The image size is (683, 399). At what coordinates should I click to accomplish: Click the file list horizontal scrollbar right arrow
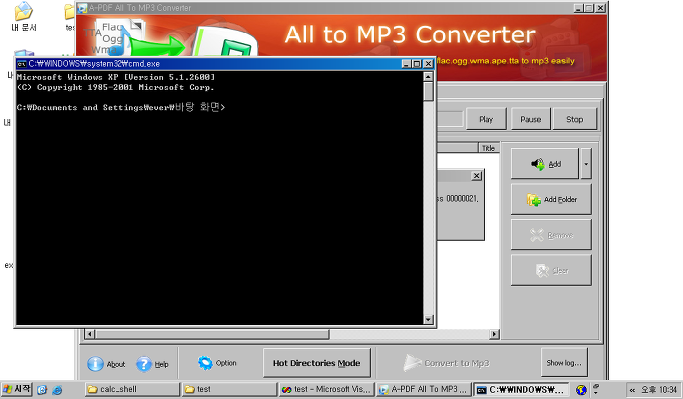(x=494, y=334)
